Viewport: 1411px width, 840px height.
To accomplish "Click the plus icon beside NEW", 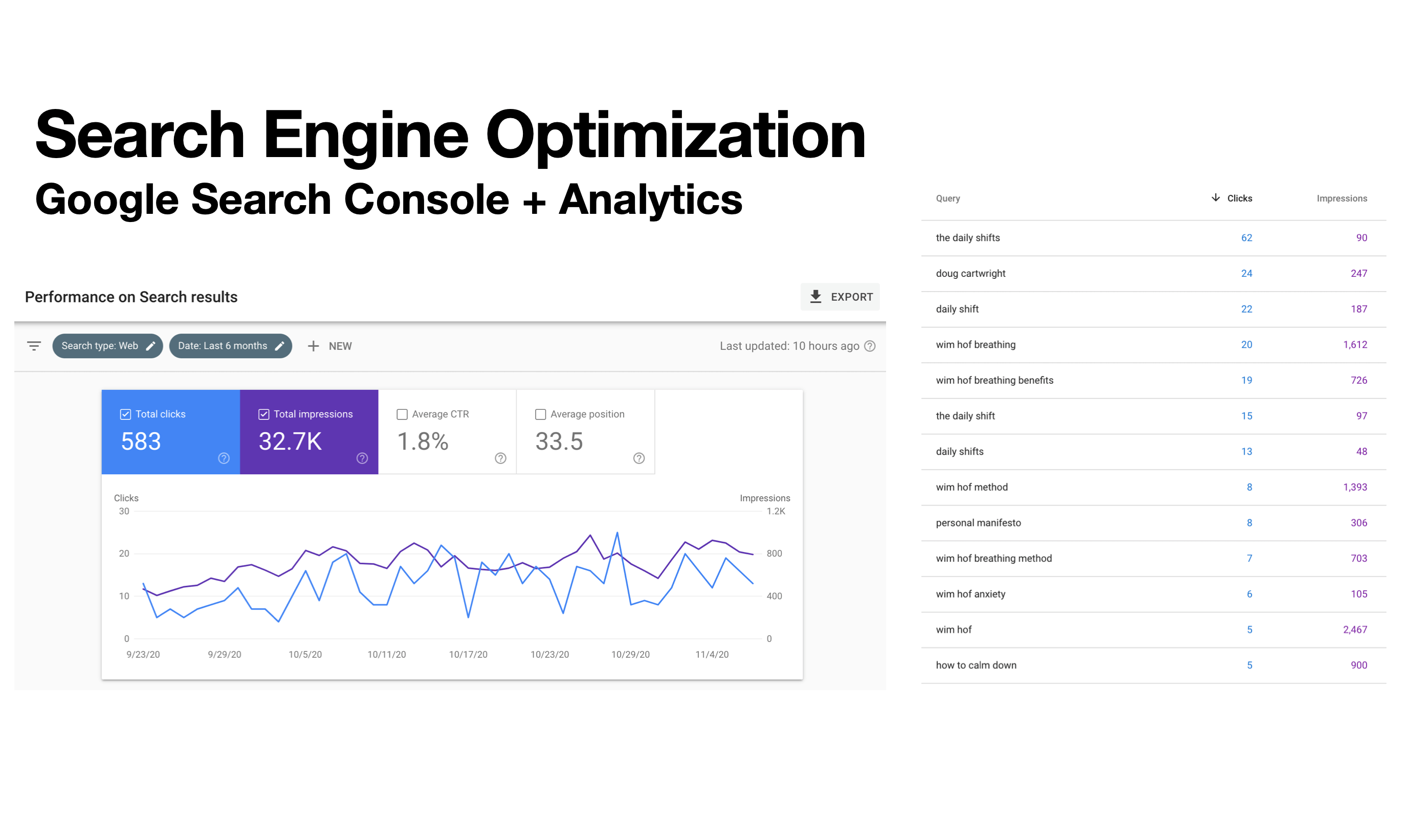I will tap(313, 346).
